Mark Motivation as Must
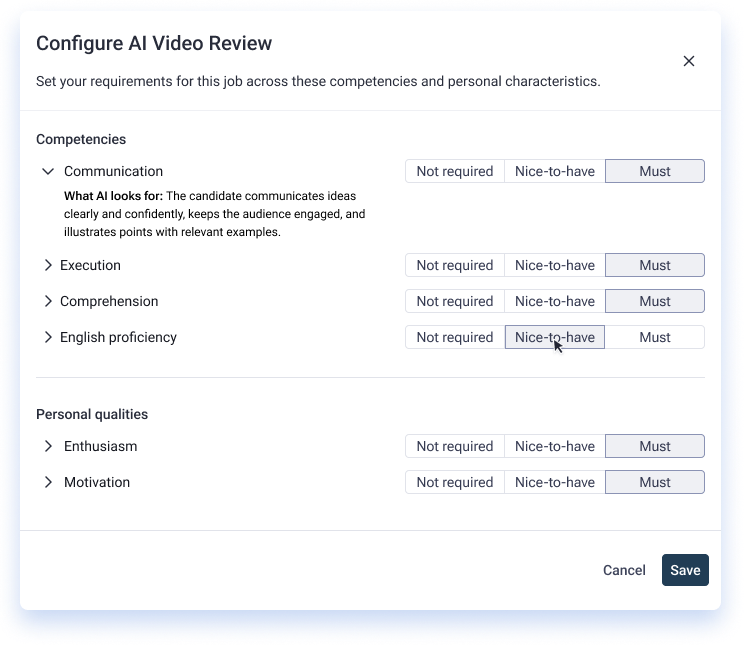Viewport: 749px width, 652px height. coord(655,482)
